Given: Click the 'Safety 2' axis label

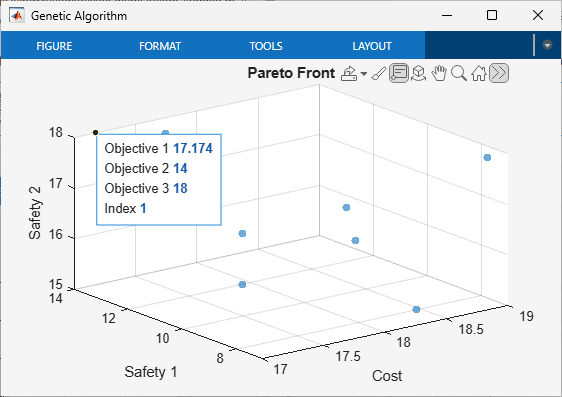Looking at the screenshot, I should 35,213.
